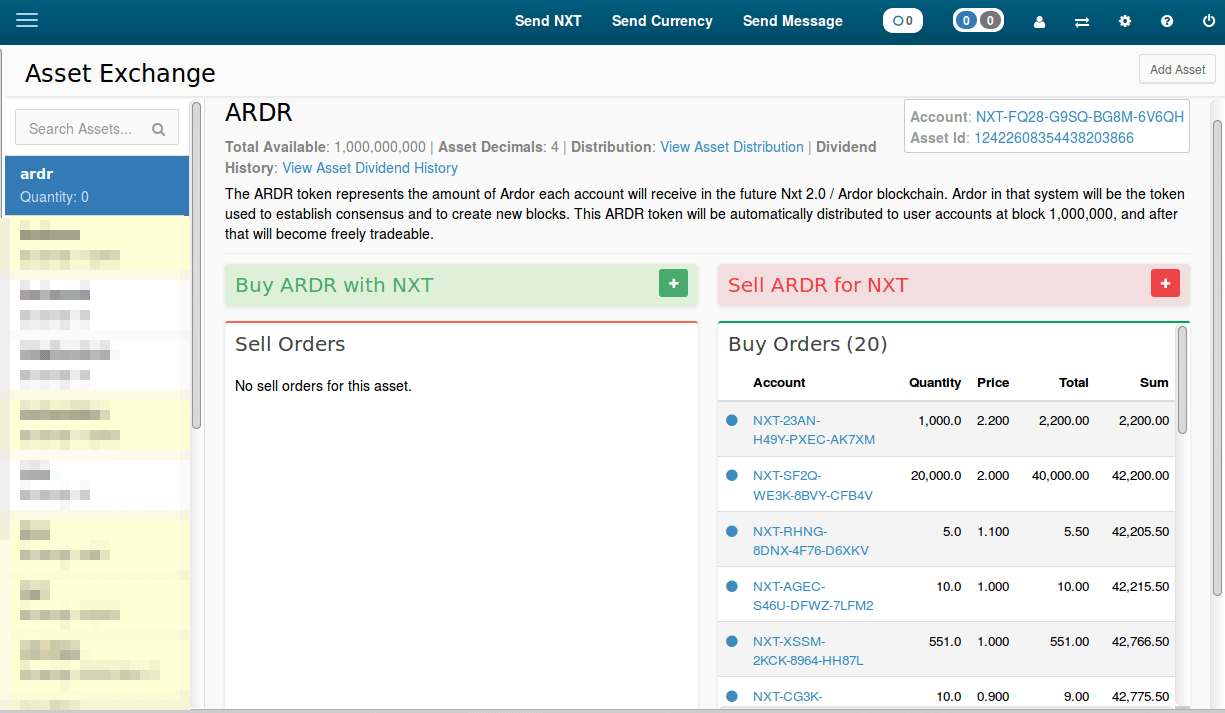Screen dimensions: 1225x713
Task: Click the Sell ARDR for NXT heading
Action: [x=818, y=285]
